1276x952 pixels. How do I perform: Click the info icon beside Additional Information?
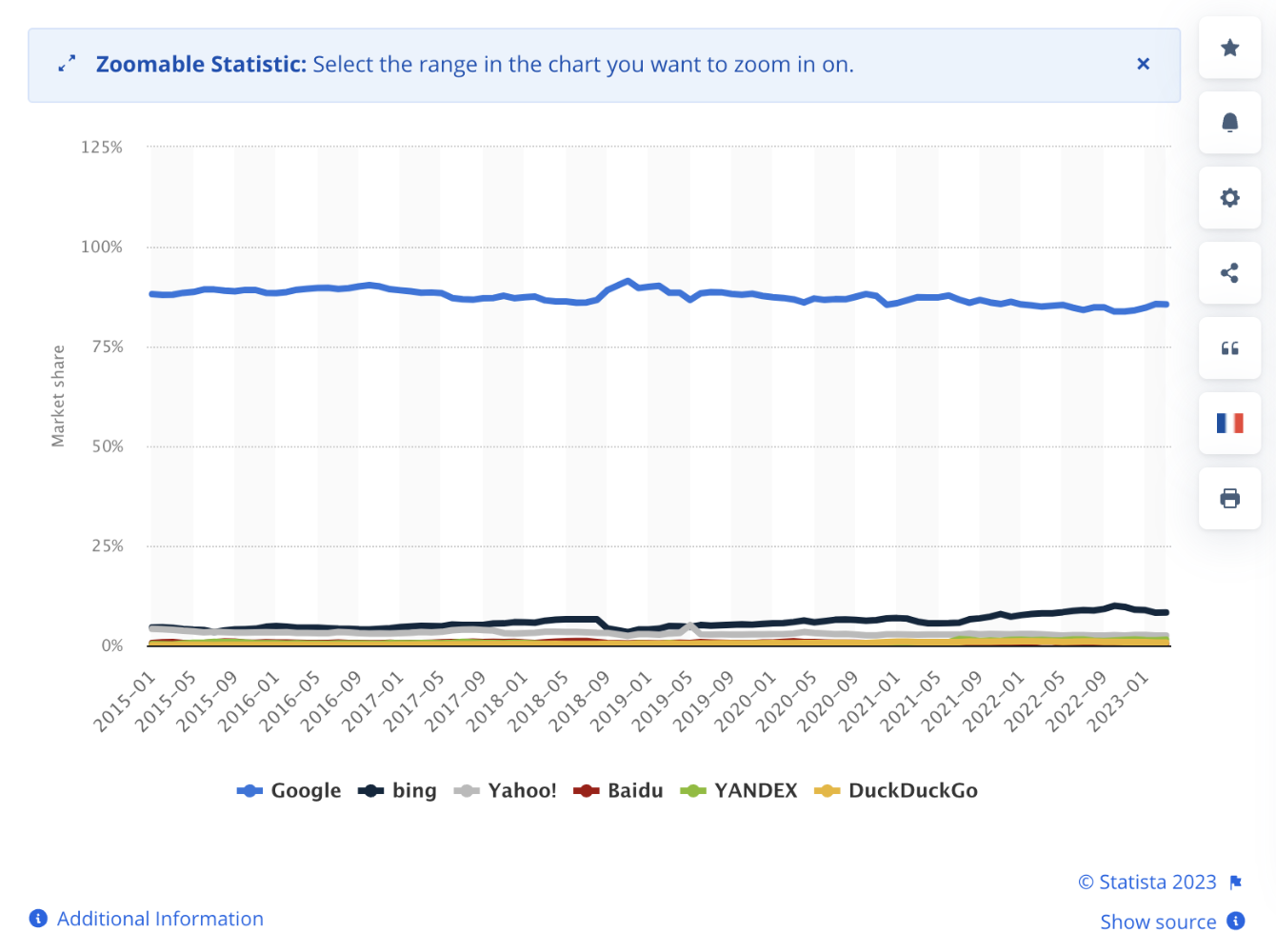pos(38,919)
